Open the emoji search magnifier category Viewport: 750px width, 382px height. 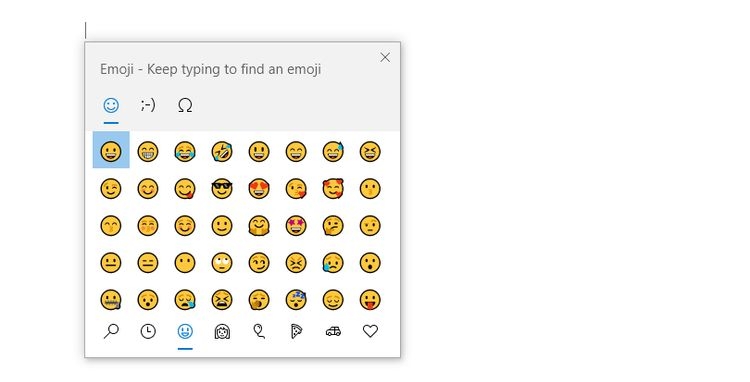point(111,331)
